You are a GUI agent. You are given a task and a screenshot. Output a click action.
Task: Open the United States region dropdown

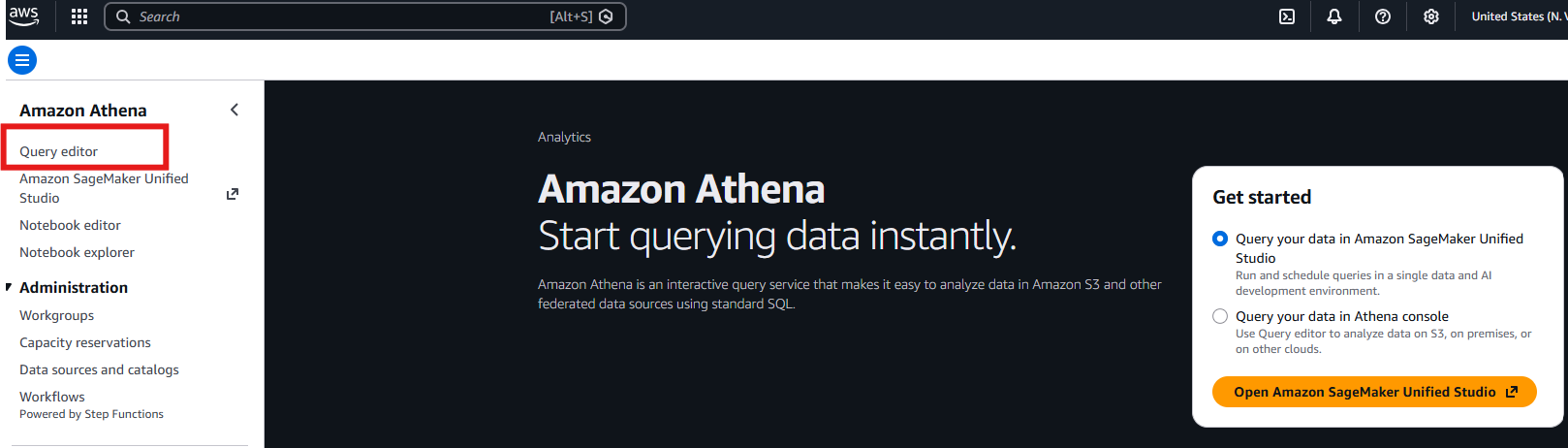tap(1517, 16)
